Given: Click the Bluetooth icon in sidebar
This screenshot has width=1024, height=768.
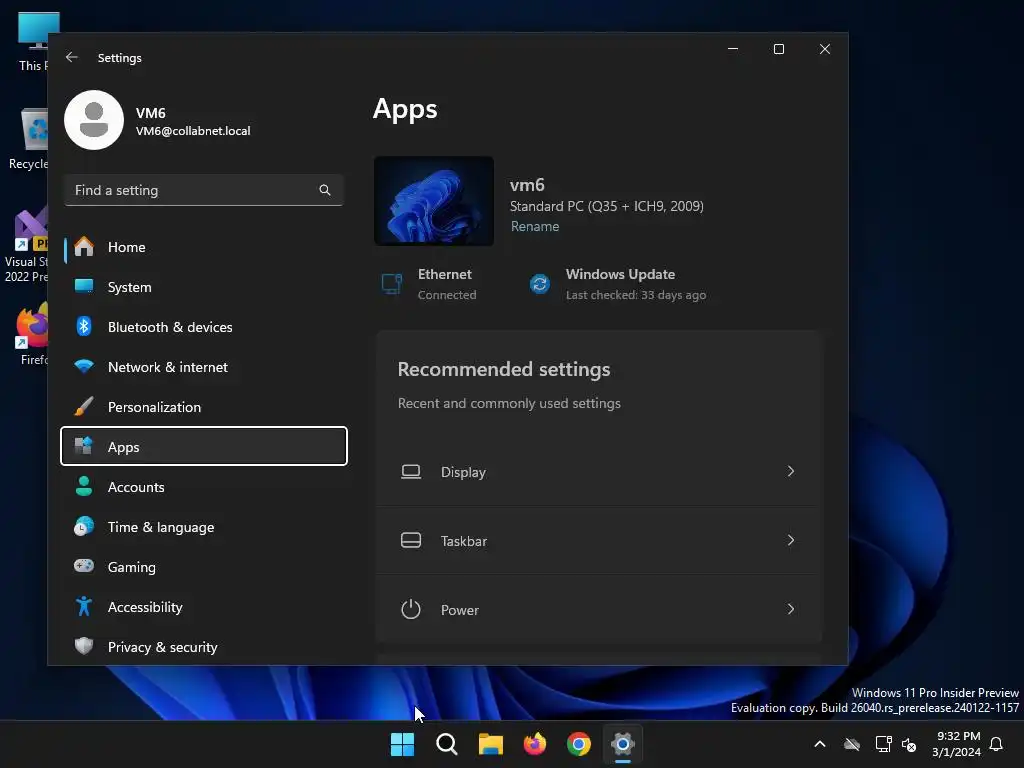Looking at the screenshot, I should click(x=84, y=327).
